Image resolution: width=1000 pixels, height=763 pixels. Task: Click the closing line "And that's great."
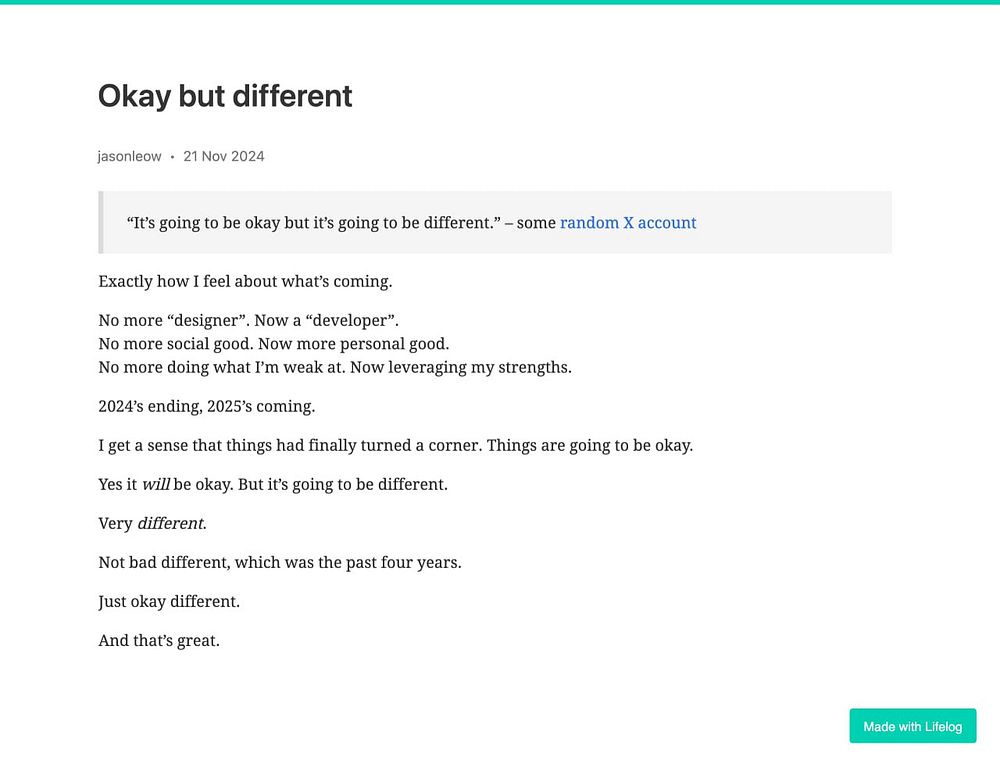click(158, 641)
